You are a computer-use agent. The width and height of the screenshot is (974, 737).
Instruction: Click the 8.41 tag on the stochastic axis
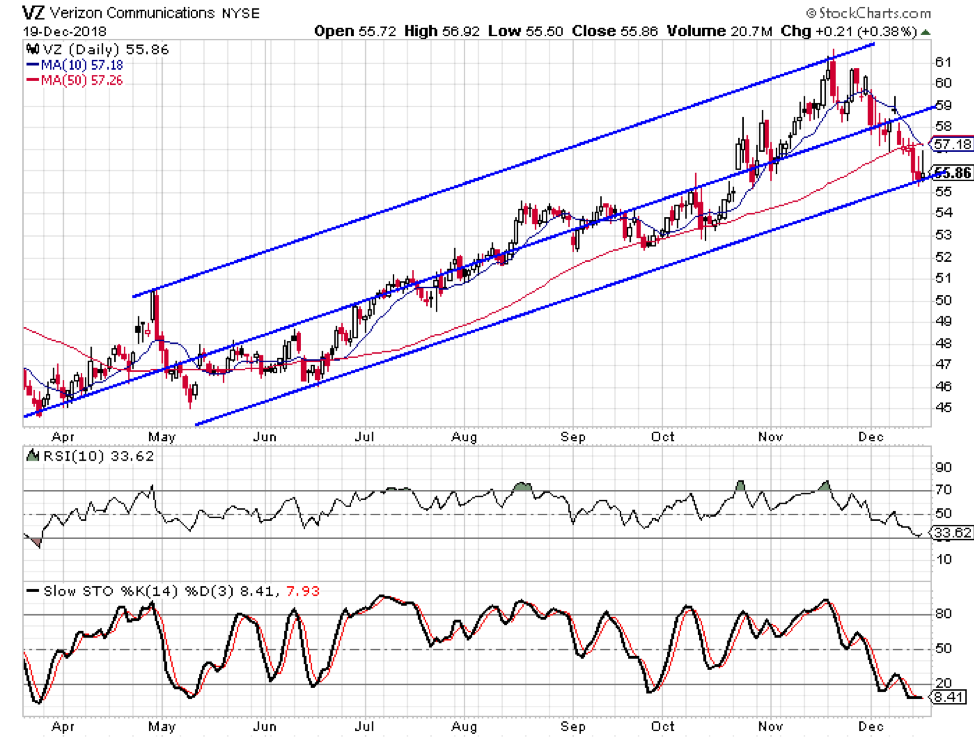[x=948, y=697]
